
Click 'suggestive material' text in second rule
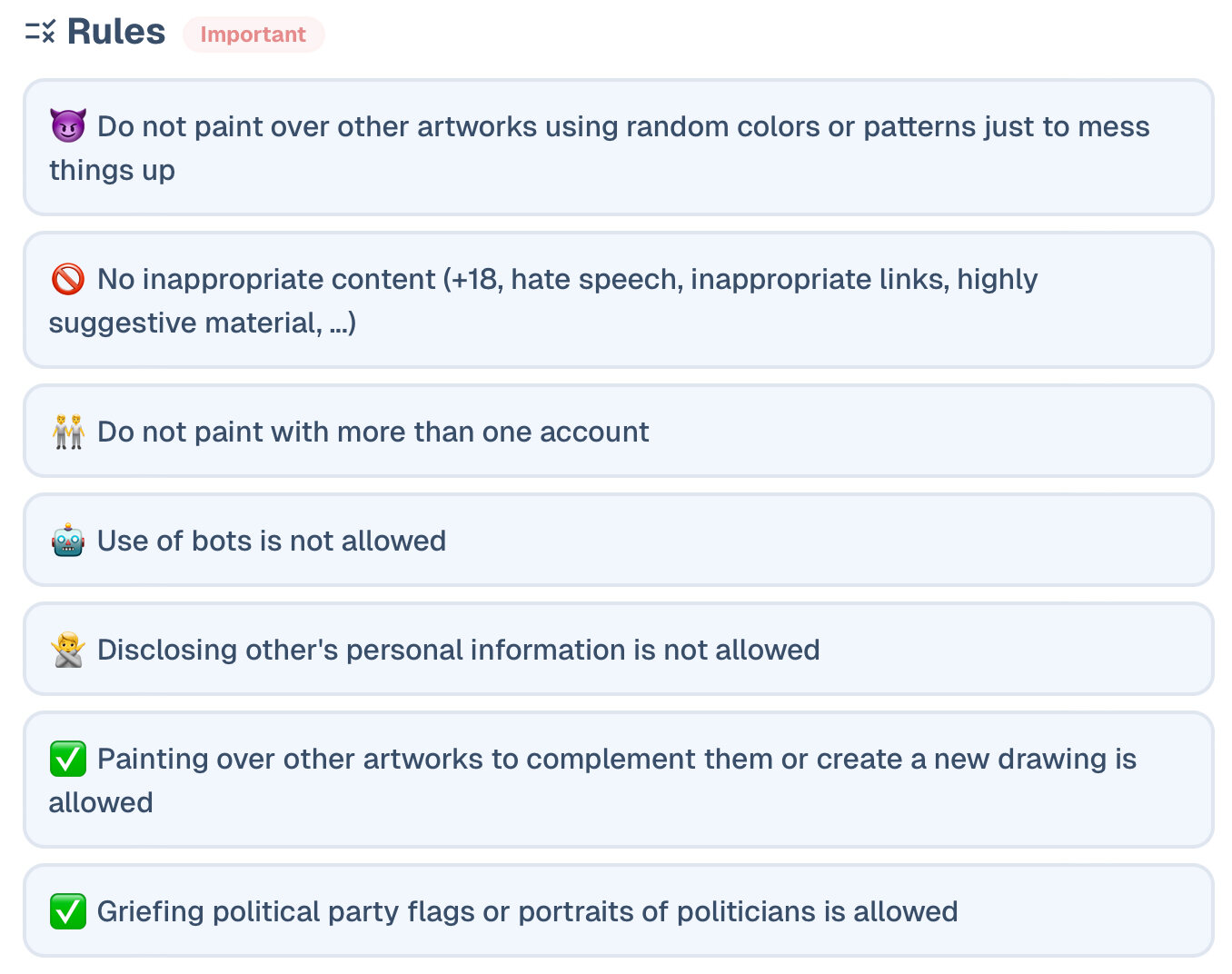click(184, 323)
